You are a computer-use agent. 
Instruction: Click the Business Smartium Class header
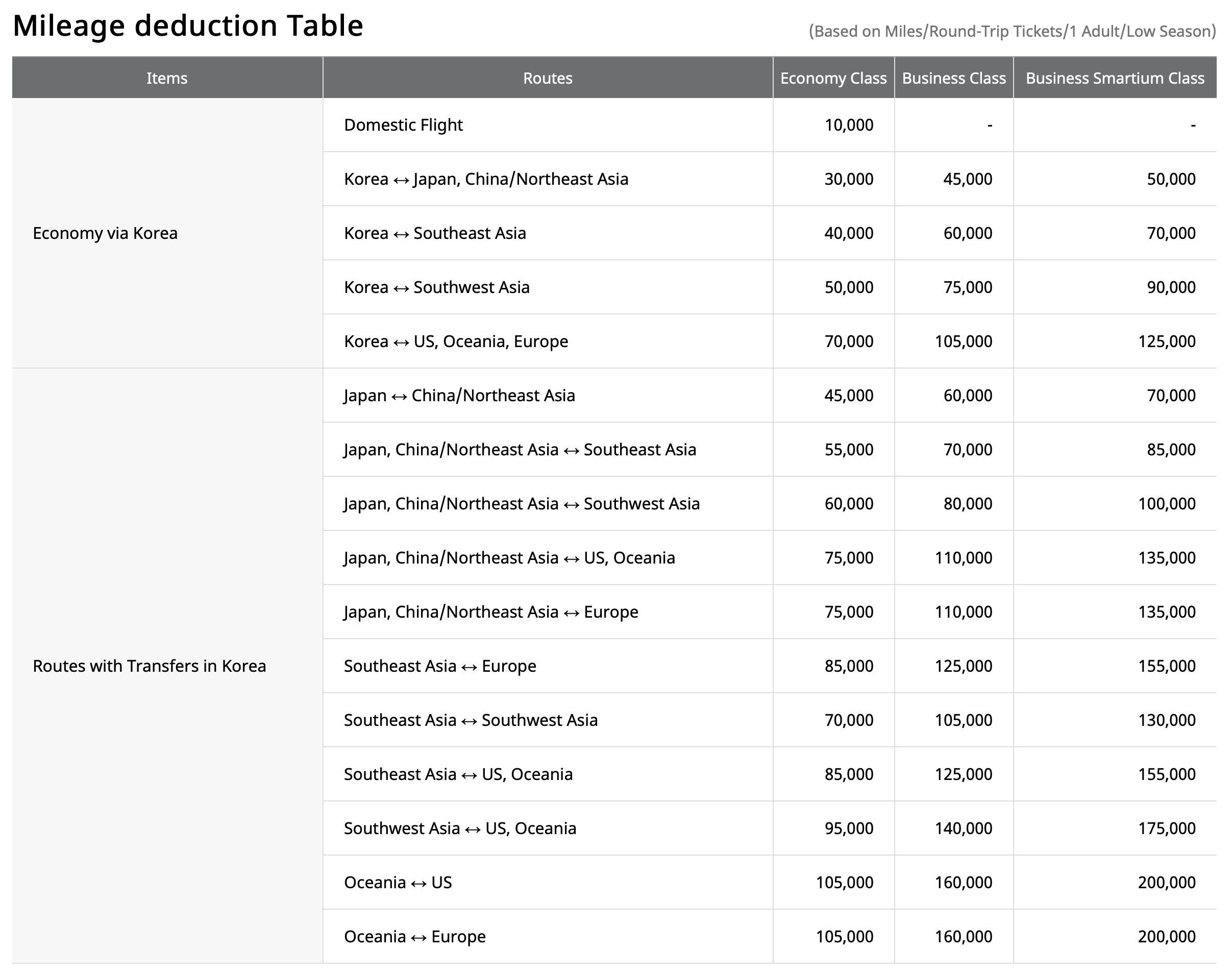1115,78
